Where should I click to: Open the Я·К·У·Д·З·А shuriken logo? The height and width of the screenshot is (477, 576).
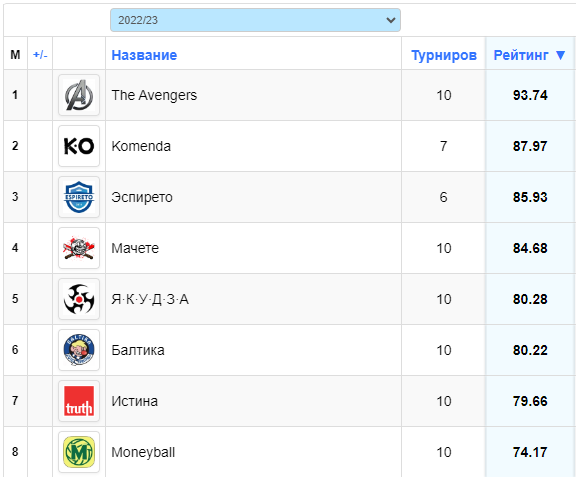[79, 299]
